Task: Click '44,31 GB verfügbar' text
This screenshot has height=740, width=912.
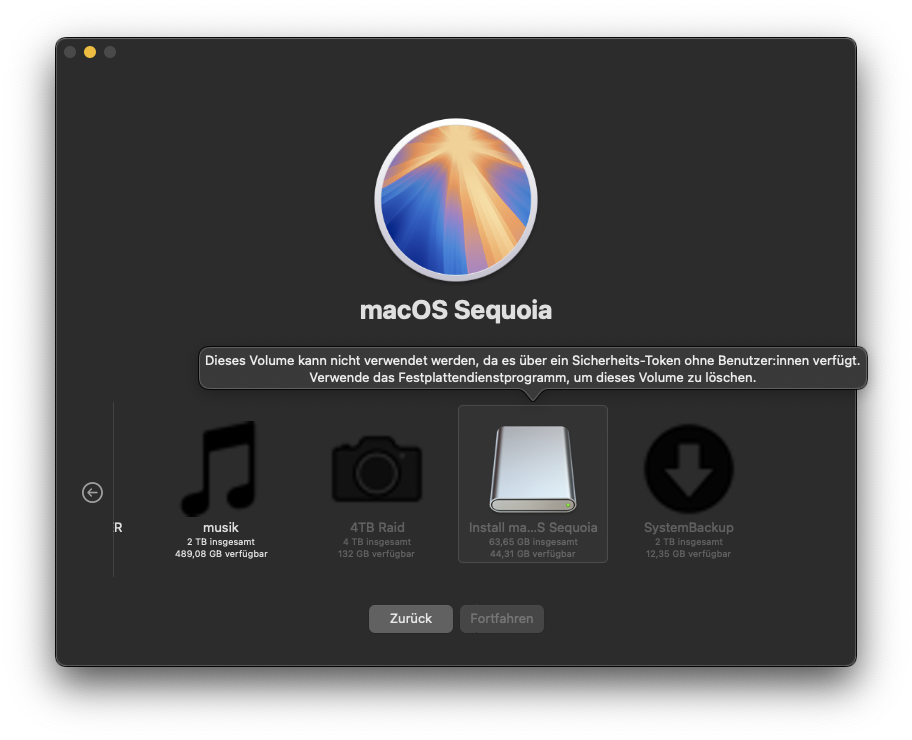Action: tap(533, 554)
